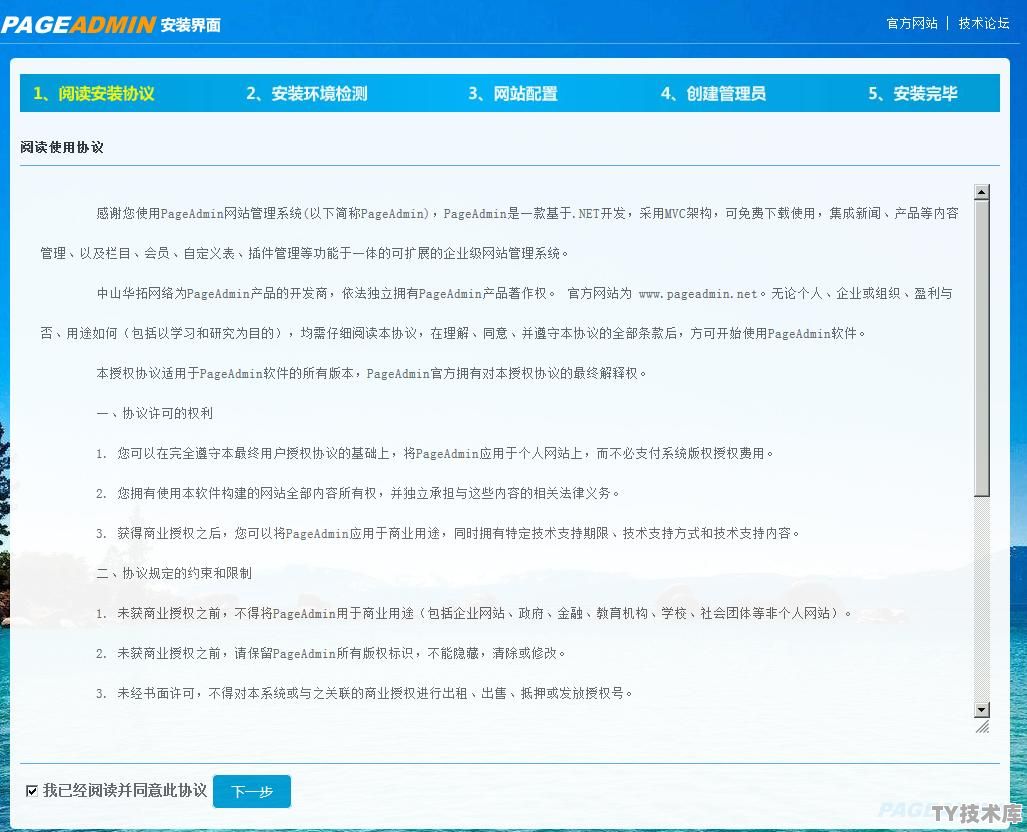Click the line starting 未获商业授权之前，请保留PageAdmin
Screen dimensions: 1027x832
coord(331,653)
